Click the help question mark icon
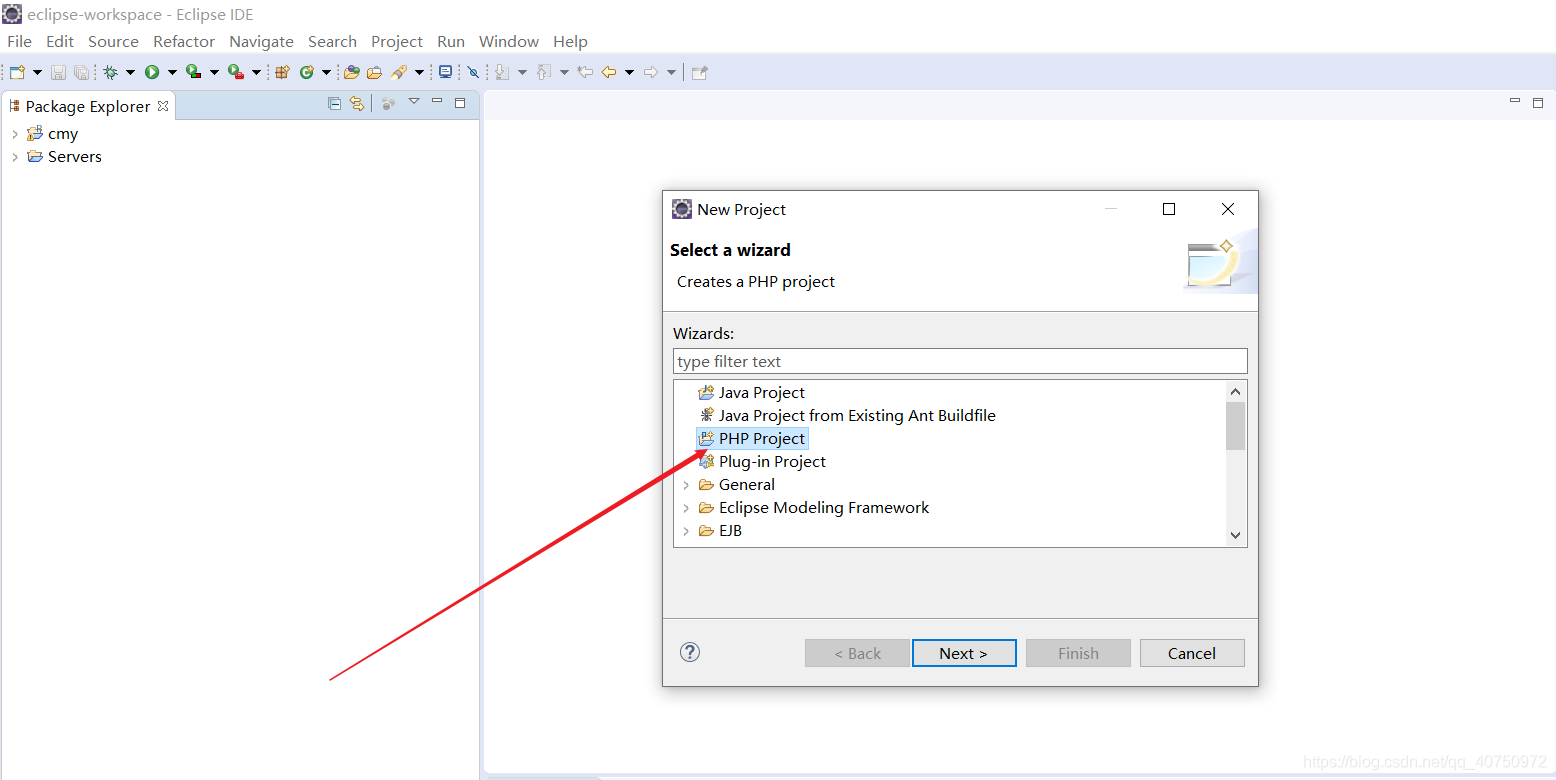The height and width of the screenshot is (780, 1556). [x=690, y=652]
